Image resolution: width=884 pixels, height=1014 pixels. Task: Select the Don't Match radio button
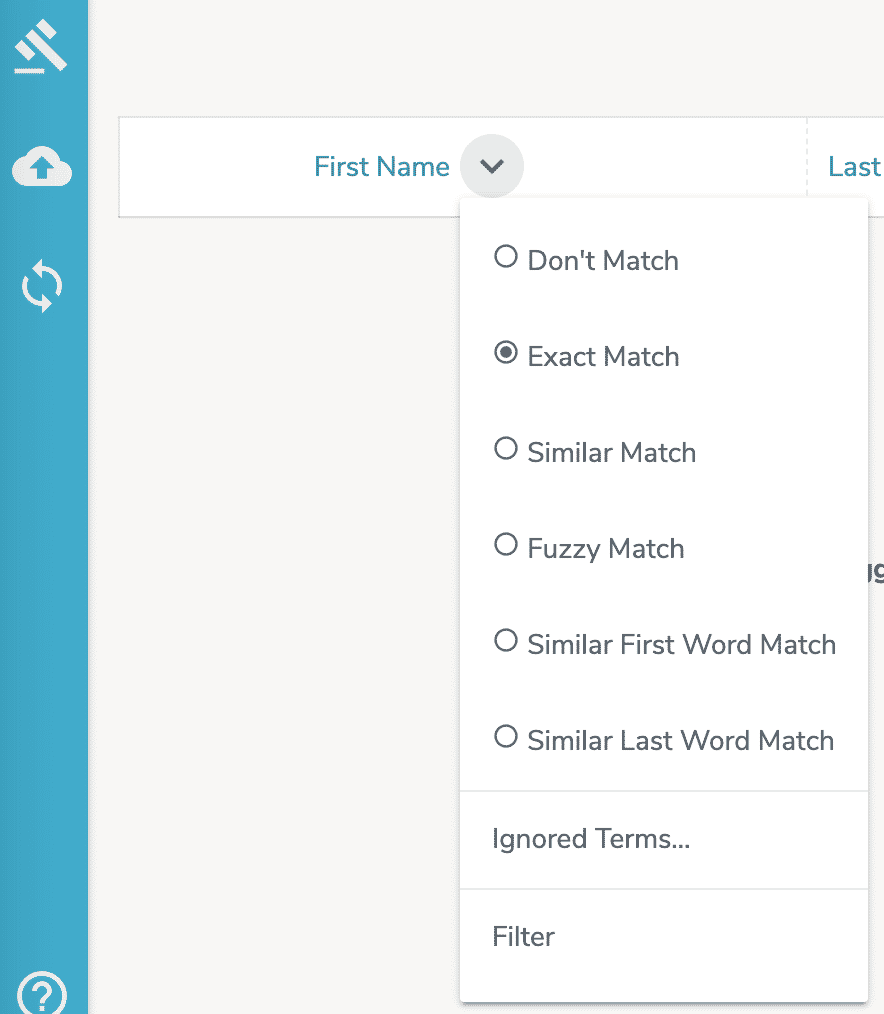point(506,257)
